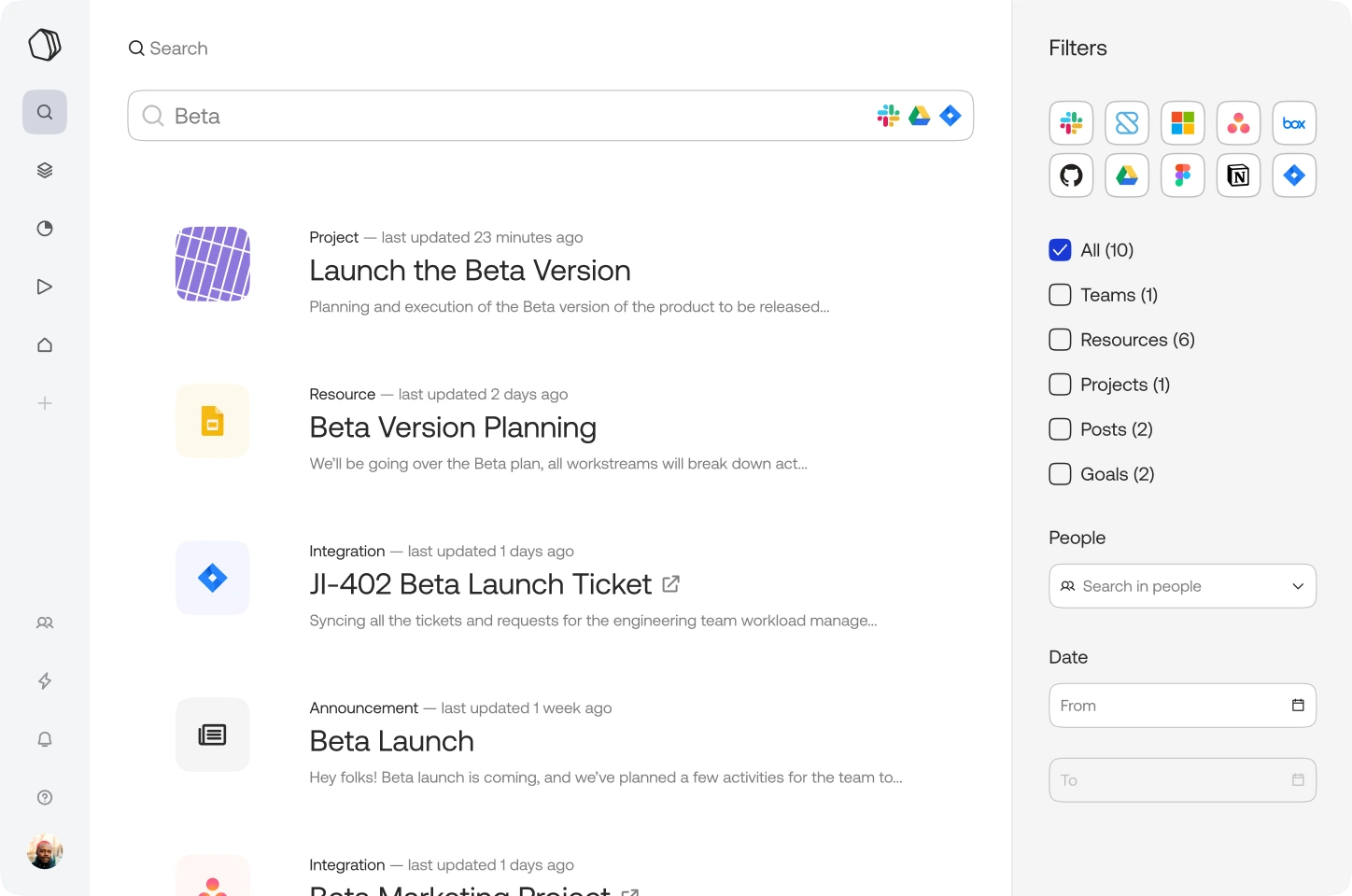1352x896 pixels.
Task: Filter by Box integration
Action: tap(1294, 123)
